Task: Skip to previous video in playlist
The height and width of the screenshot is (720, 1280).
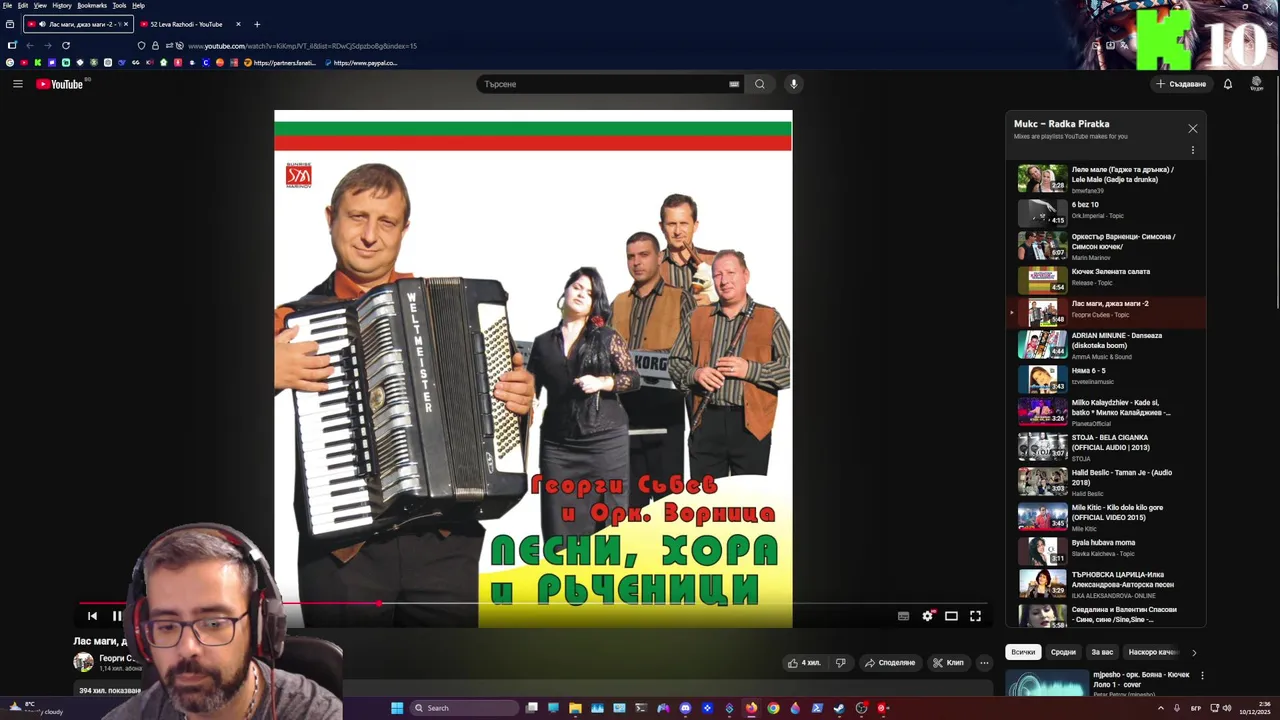Action: 92,616
